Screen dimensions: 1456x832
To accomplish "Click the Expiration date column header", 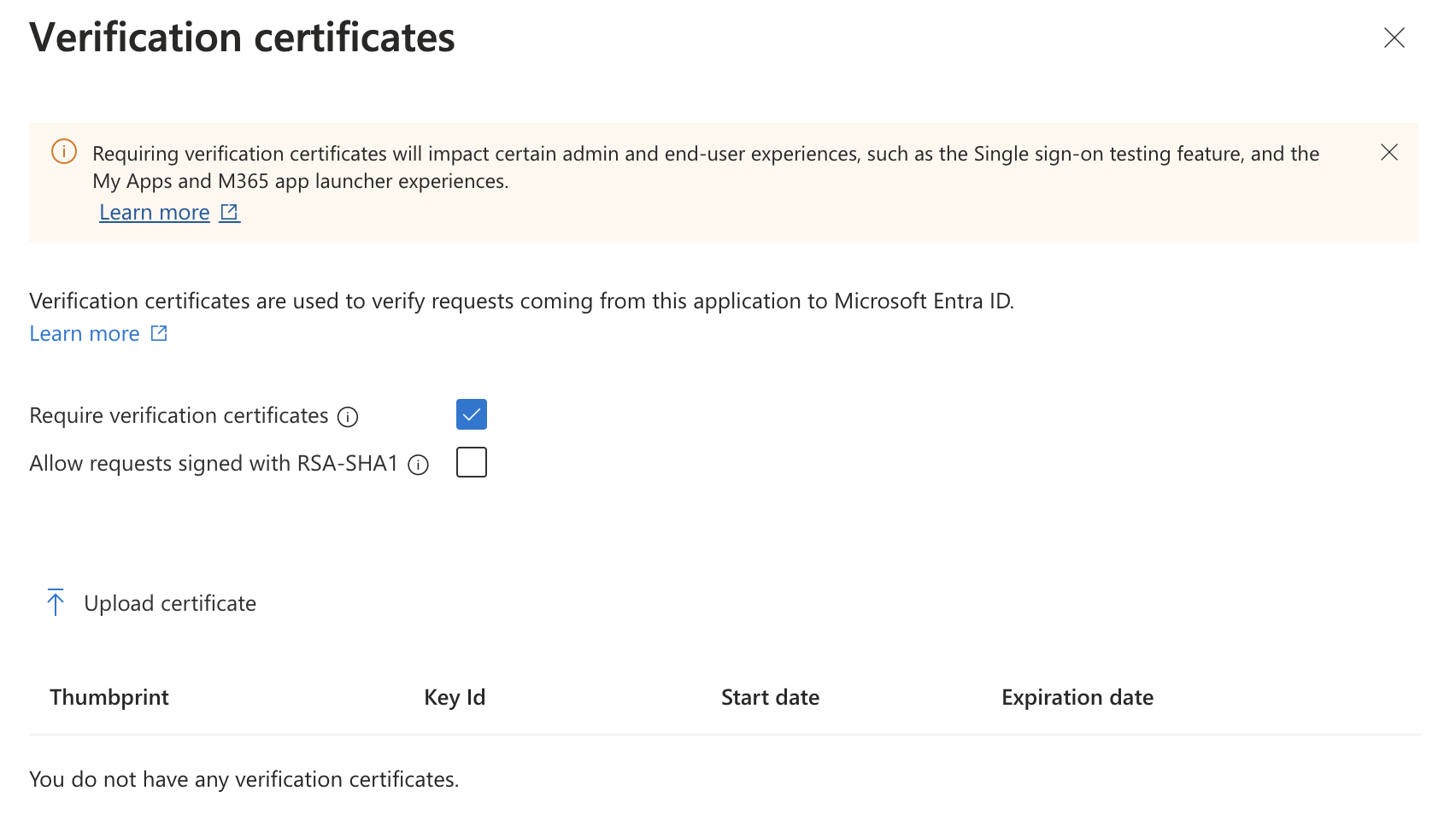I will 1077,697.
